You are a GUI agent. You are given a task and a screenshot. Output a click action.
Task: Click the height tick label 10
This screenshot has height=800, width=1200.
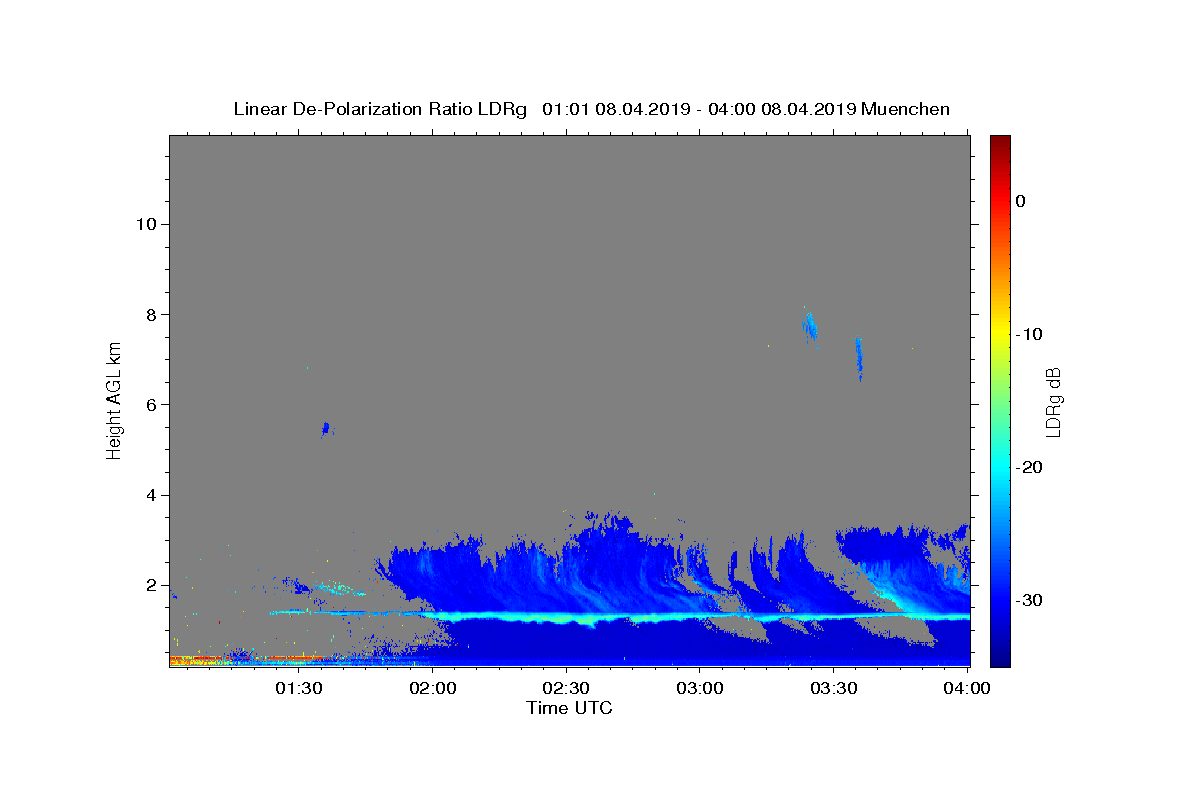[x=146, y=224]
